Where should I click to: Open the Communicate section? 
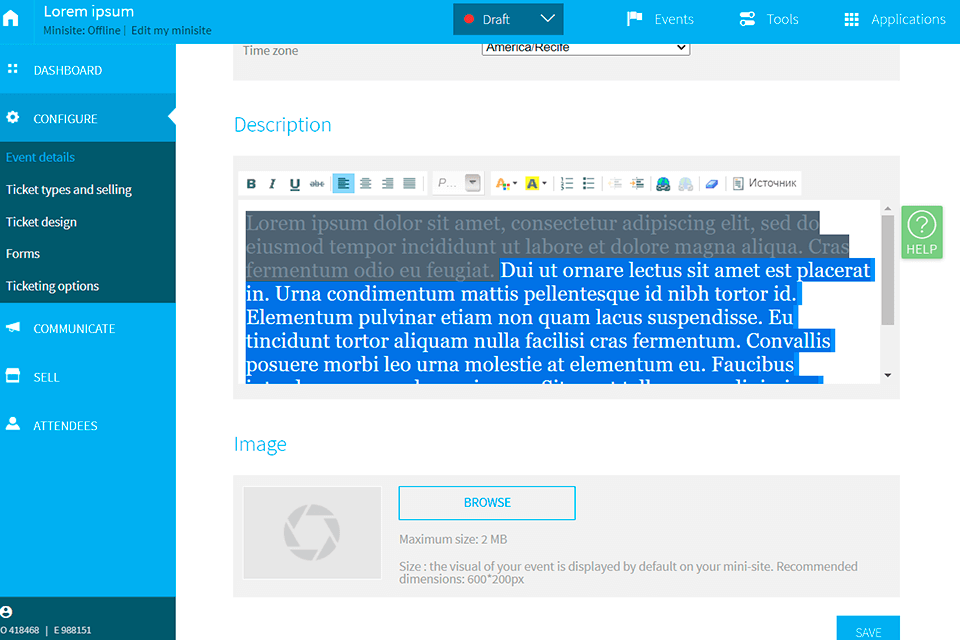tap(88, 328)
